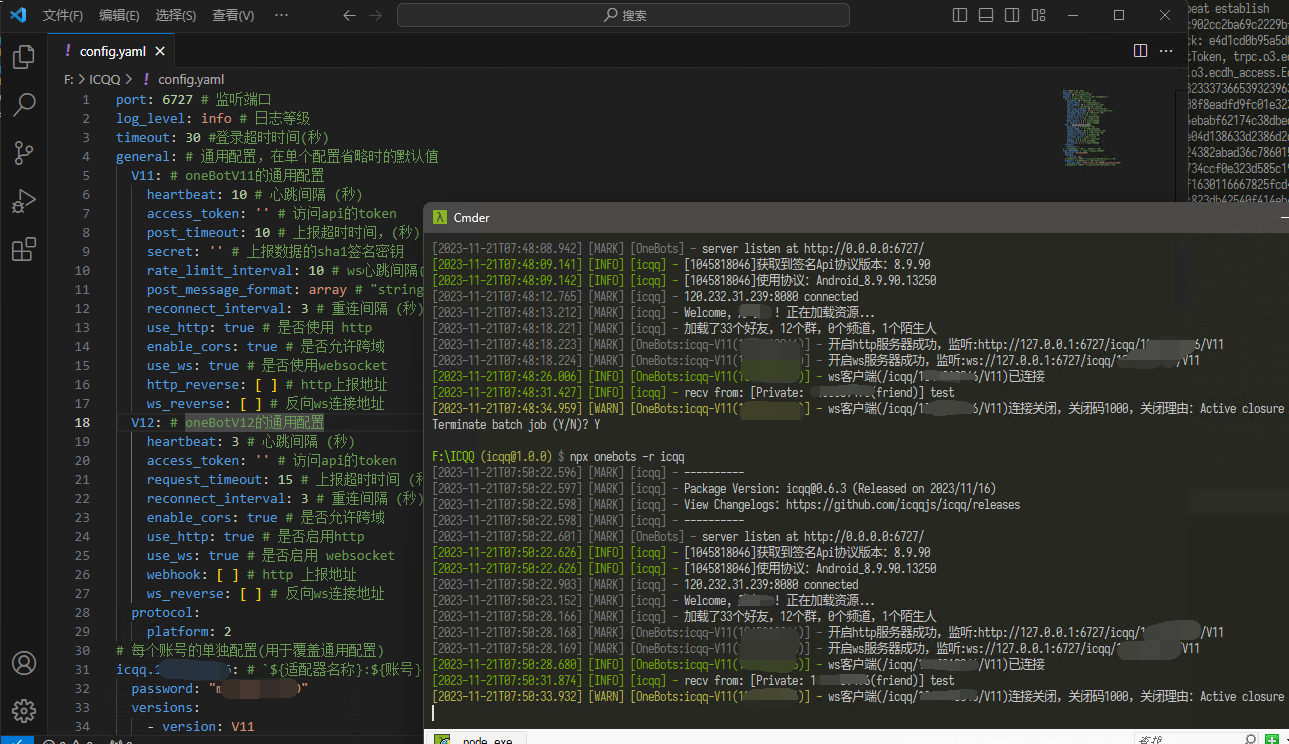Click ICQQ folder in the breadcrumb
The height and width of the screenshot is (744, 1289).
click(105, 79)
